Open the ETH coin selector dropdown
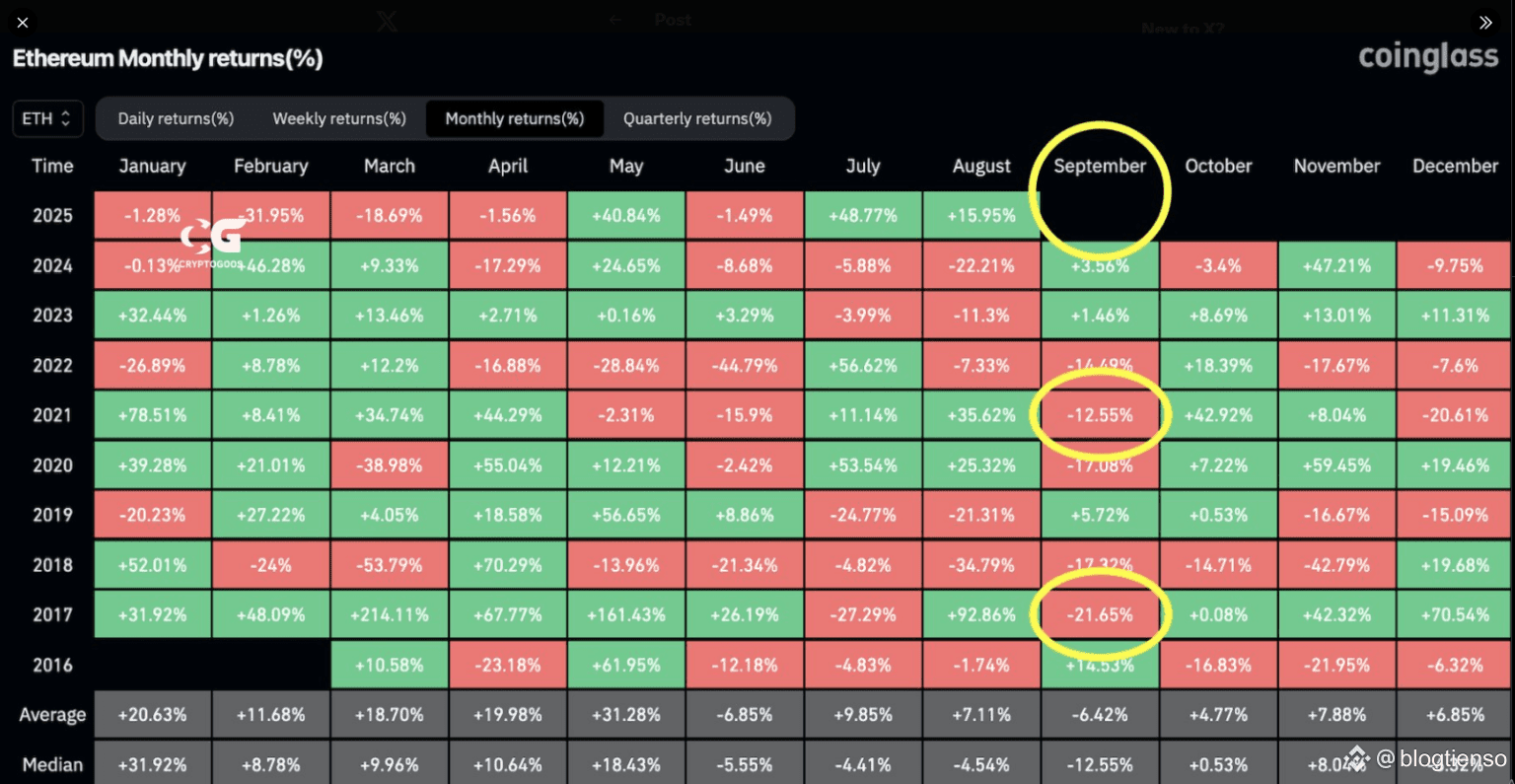The height and width of the screenshot is (784, 1515). click(47, 118)
